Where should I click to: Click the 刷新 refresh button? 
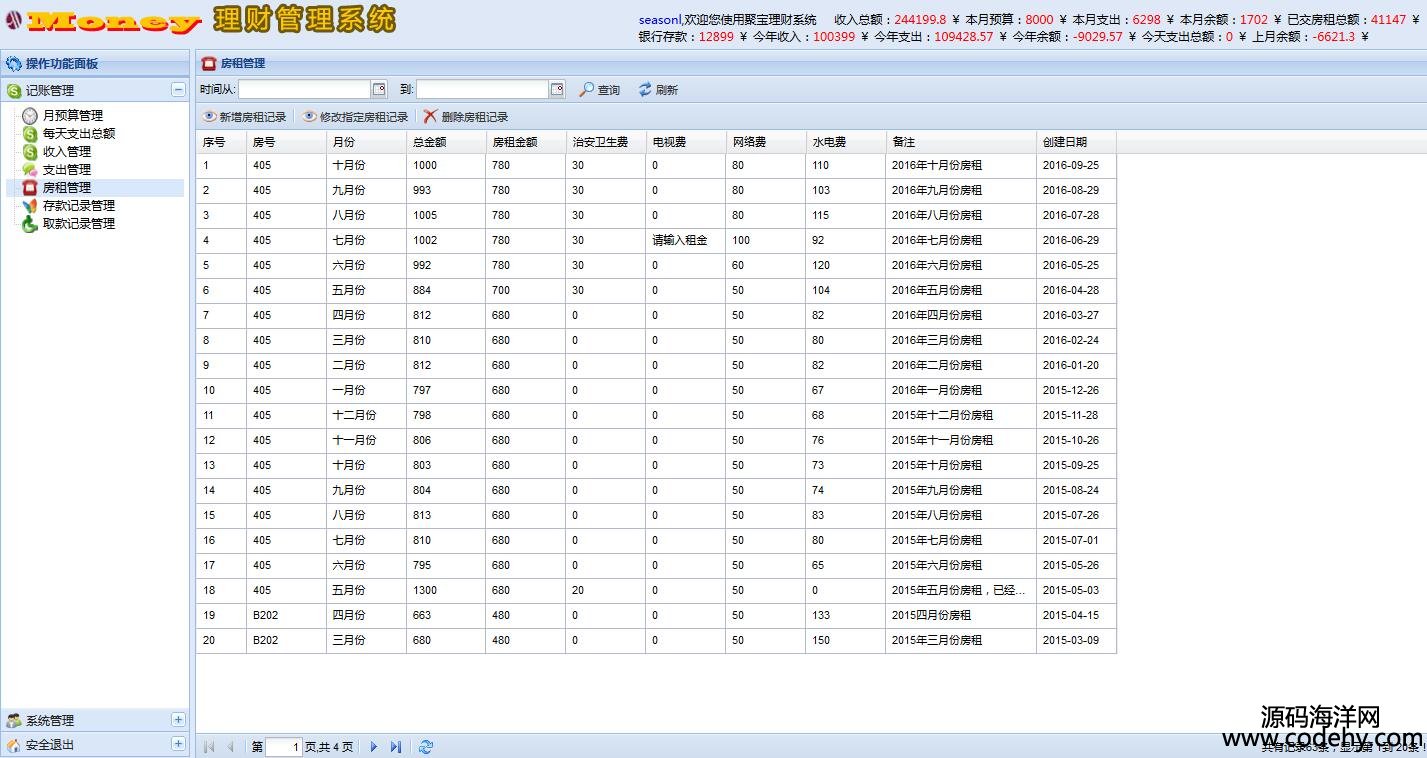click(x=658, y=90)
